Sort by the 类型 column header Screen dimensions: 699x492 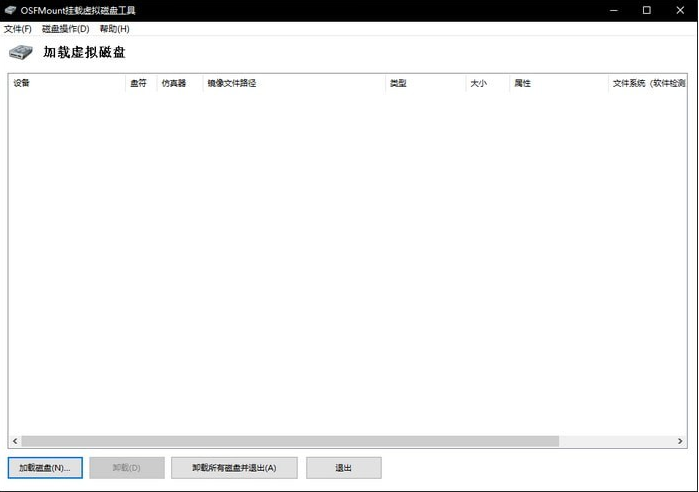pos(425,83)
